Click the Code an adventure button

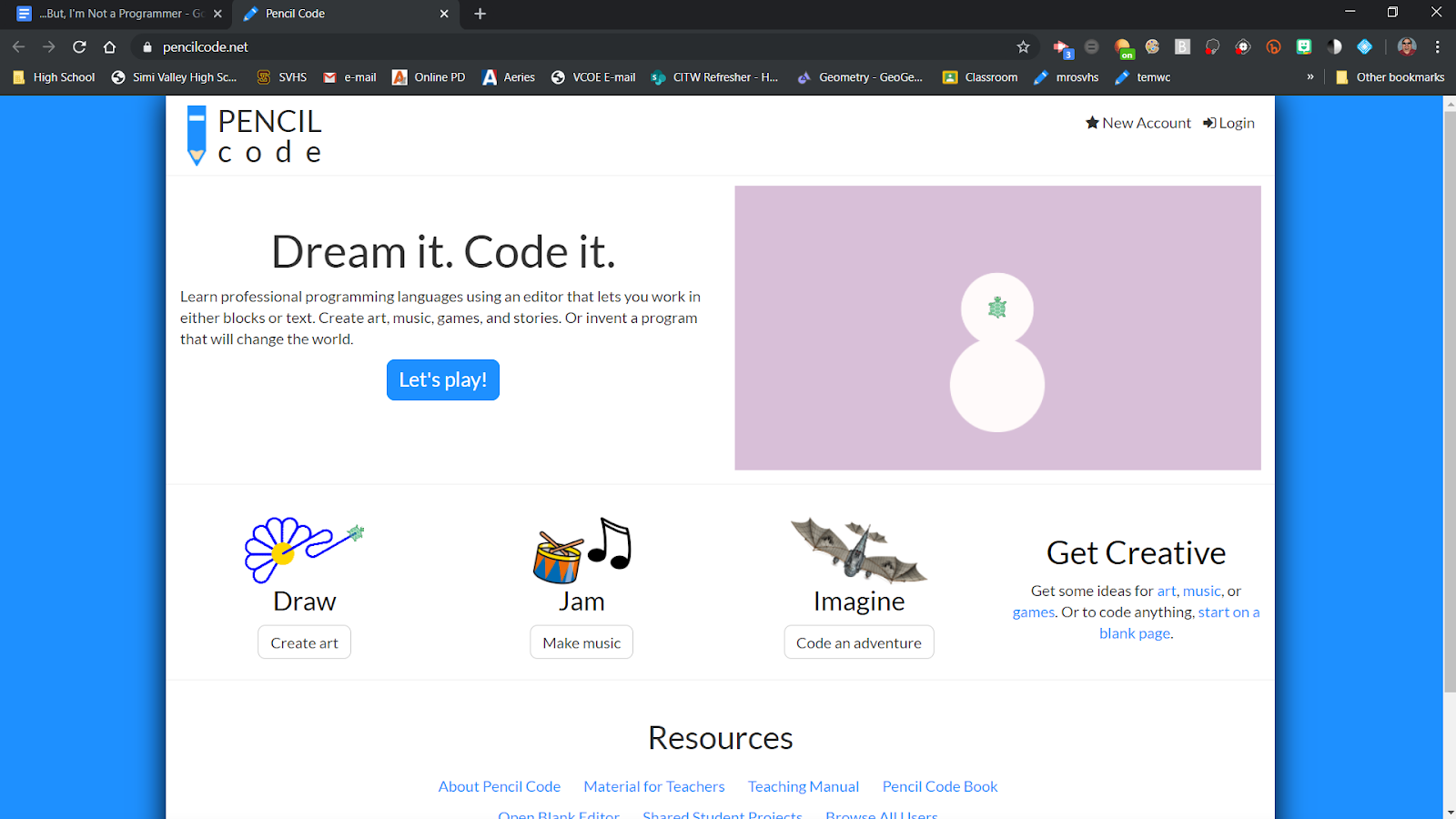click(x=859, y=642)
